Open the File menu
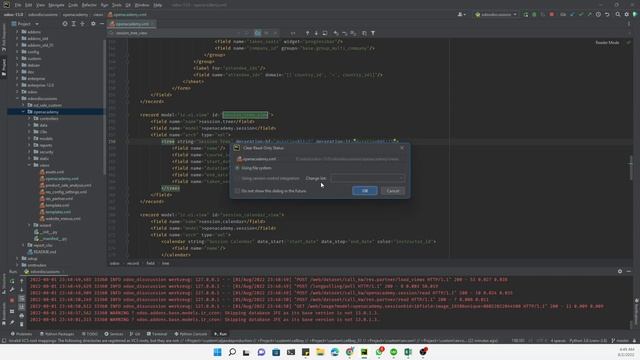The height and width of the screenshot is (360, 640). click(x=18, y=5)
